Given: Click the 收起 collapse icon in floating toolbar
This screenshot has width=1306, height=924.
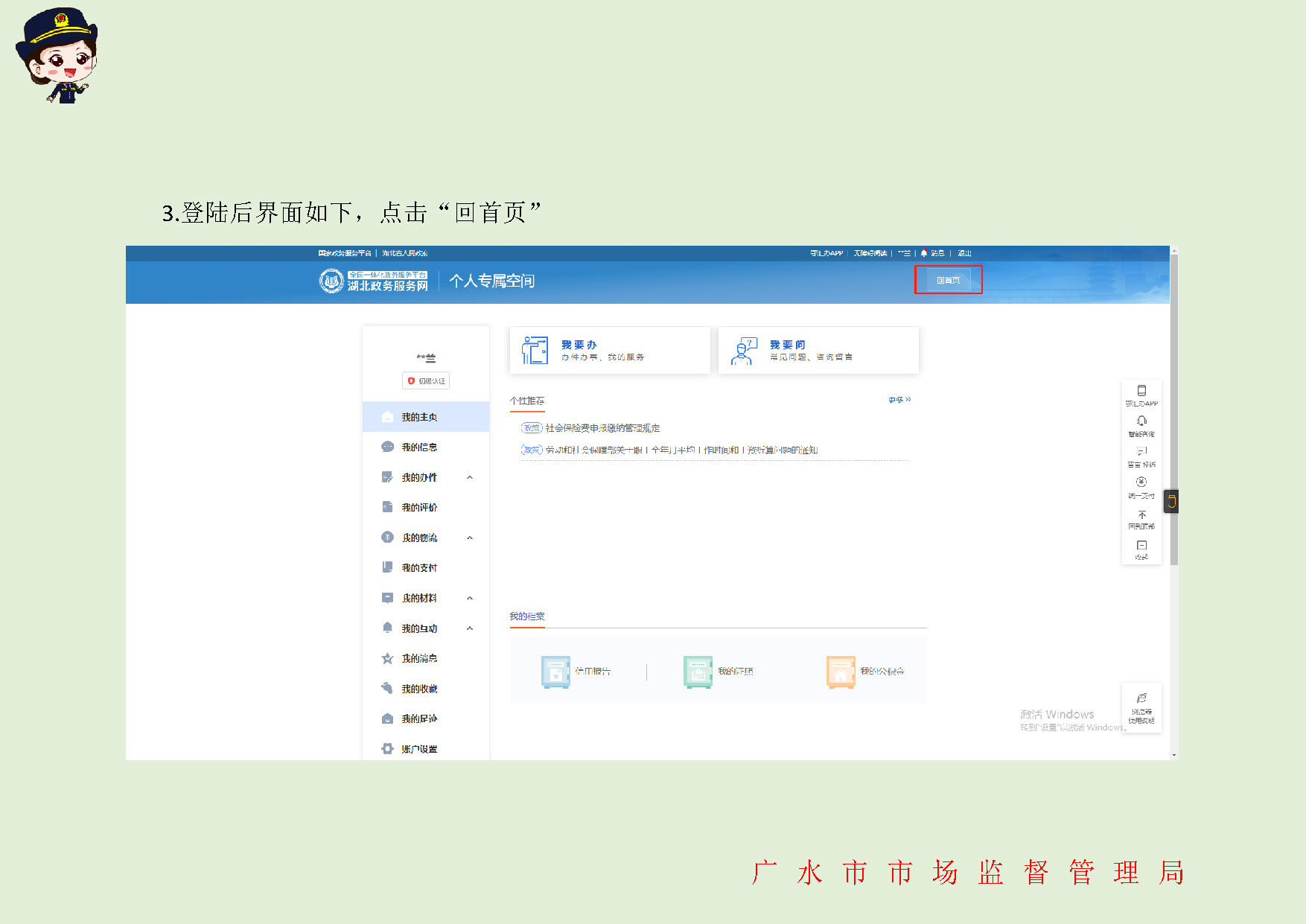Looking at the screenshot, I should (x=1141, y=545).
